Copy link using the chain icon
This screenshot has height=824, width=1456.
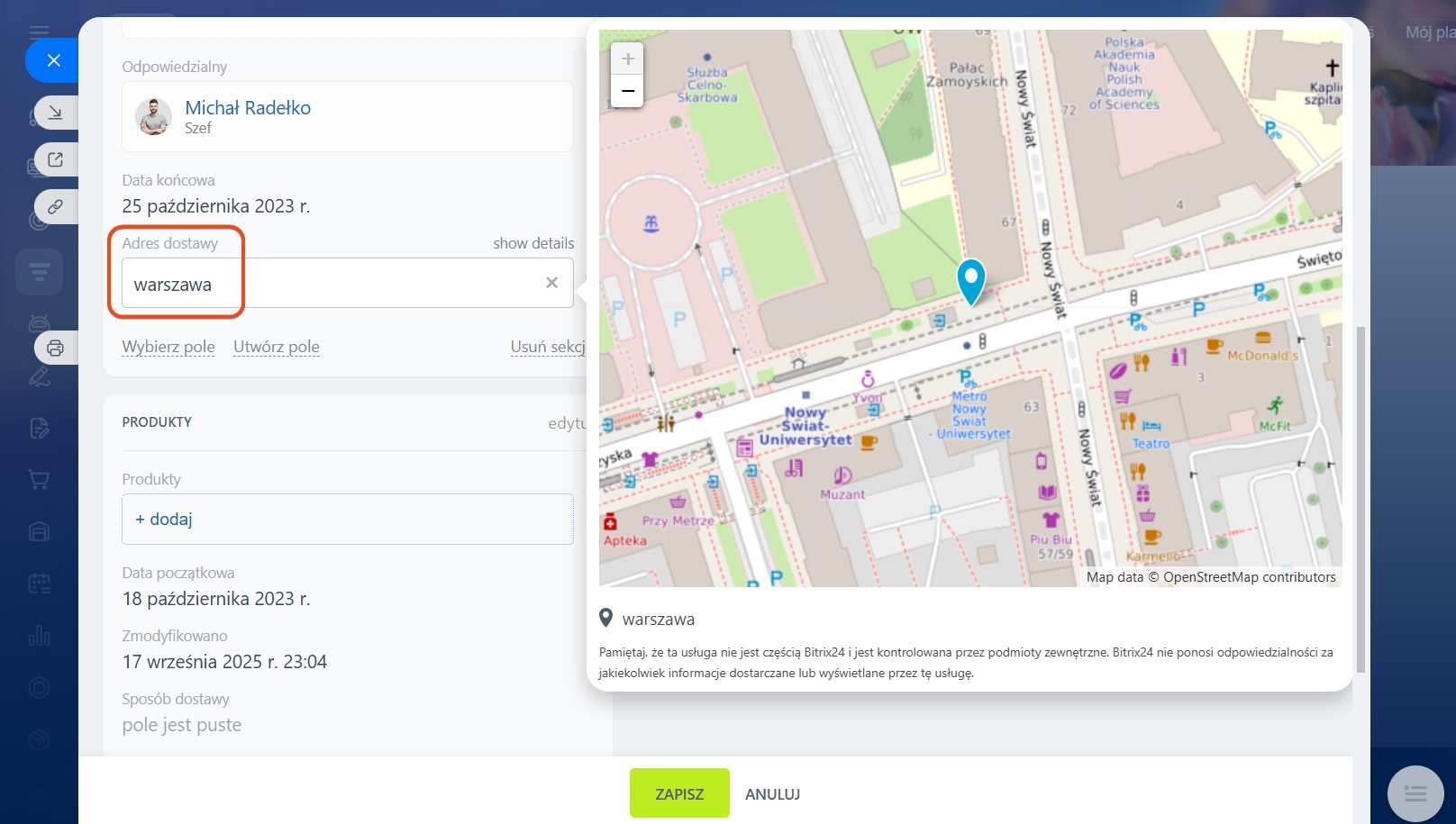[55, 206]
